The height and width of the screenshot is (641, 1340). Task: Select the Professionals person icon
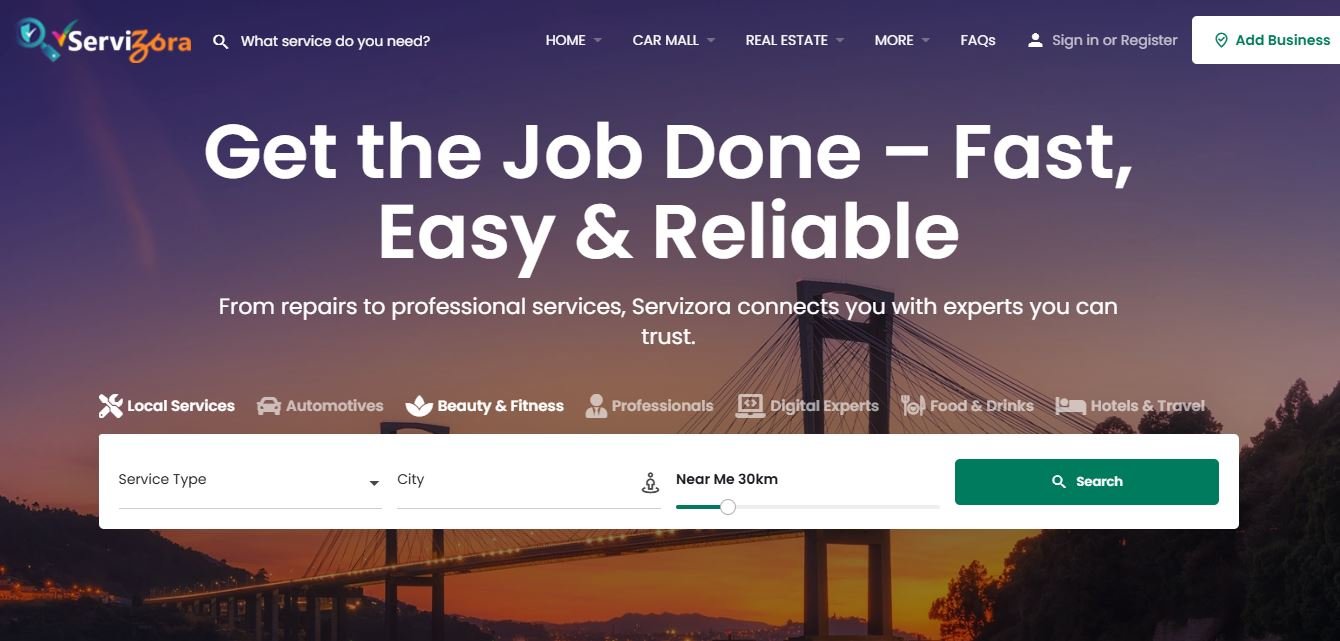596,406
